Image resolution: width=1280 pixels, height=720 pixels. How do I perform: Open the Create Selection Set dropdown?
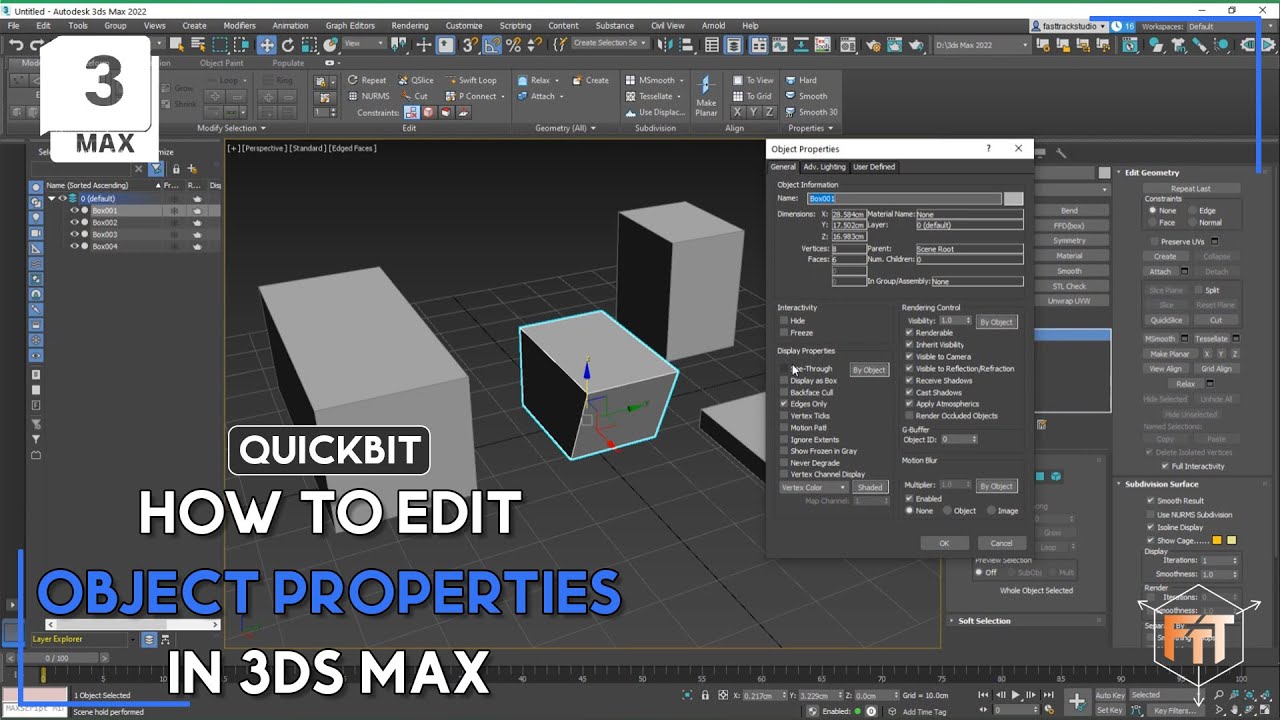coord(609,44)
